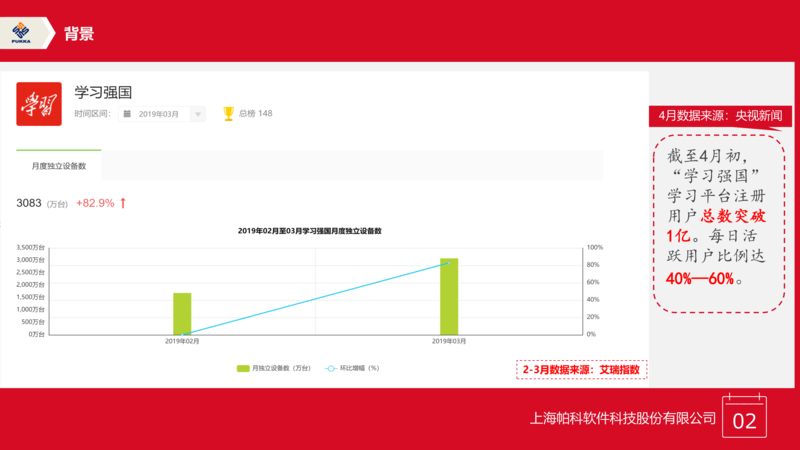Switch to 月度独立设备数 tab
Image resolution: width=800 pixels, height=450 pixels.
point(59,165)
